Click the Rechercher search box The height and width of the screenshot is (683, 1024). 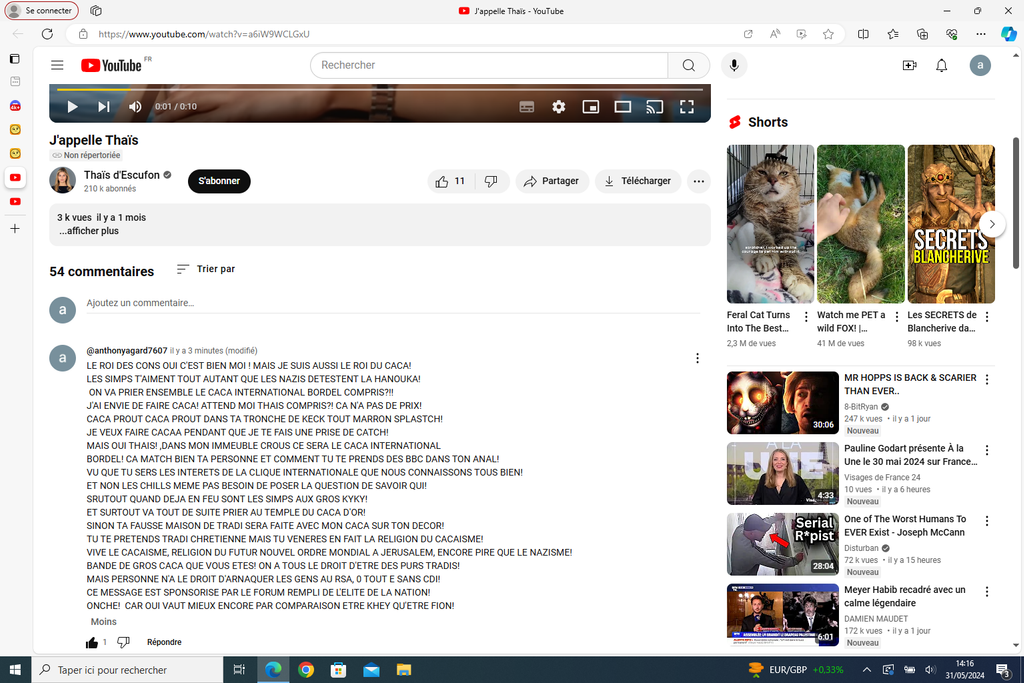pos(489,65)
